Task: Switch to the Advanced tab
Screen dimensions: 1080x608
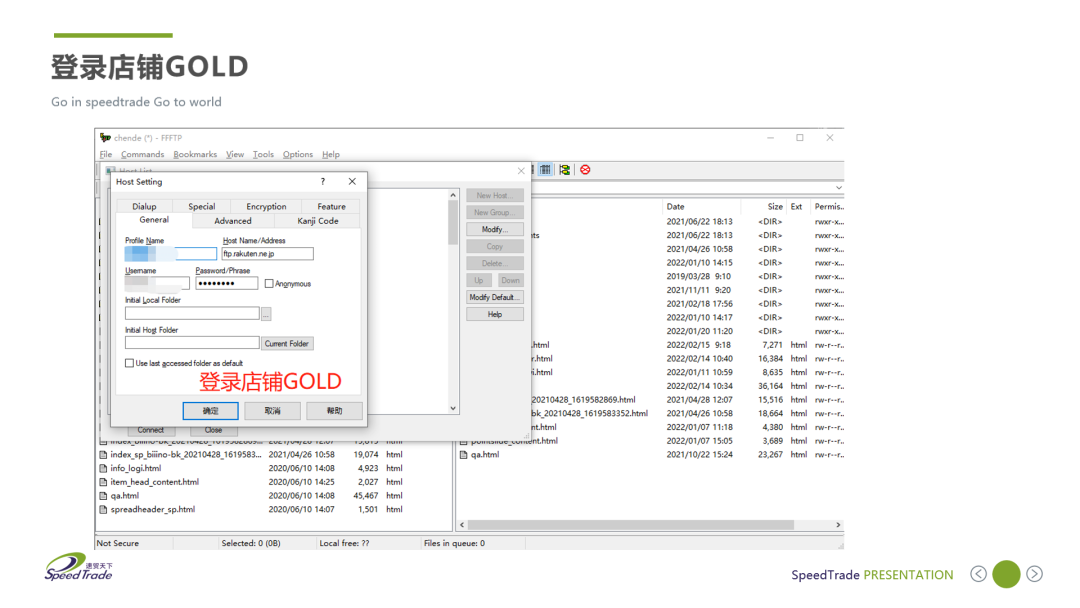Action: coord(233,221)
